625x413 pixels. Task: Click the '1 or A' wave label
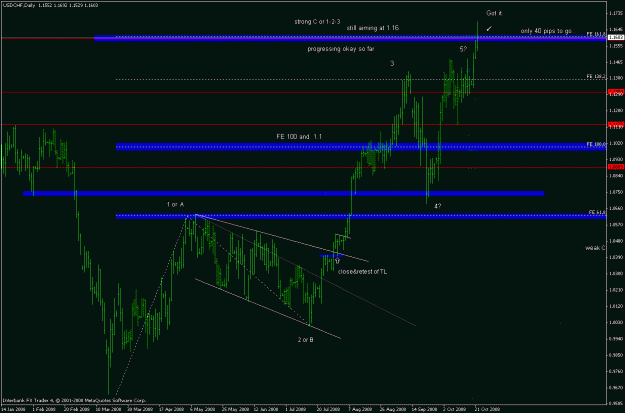(175, 205)
